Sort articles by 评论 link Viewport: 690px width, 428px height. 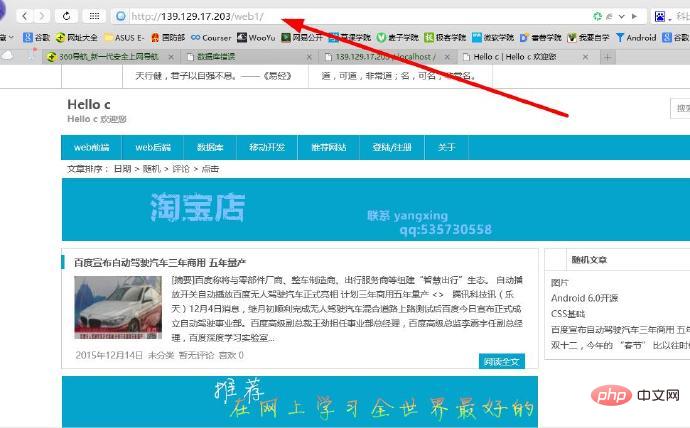[184, 169]
